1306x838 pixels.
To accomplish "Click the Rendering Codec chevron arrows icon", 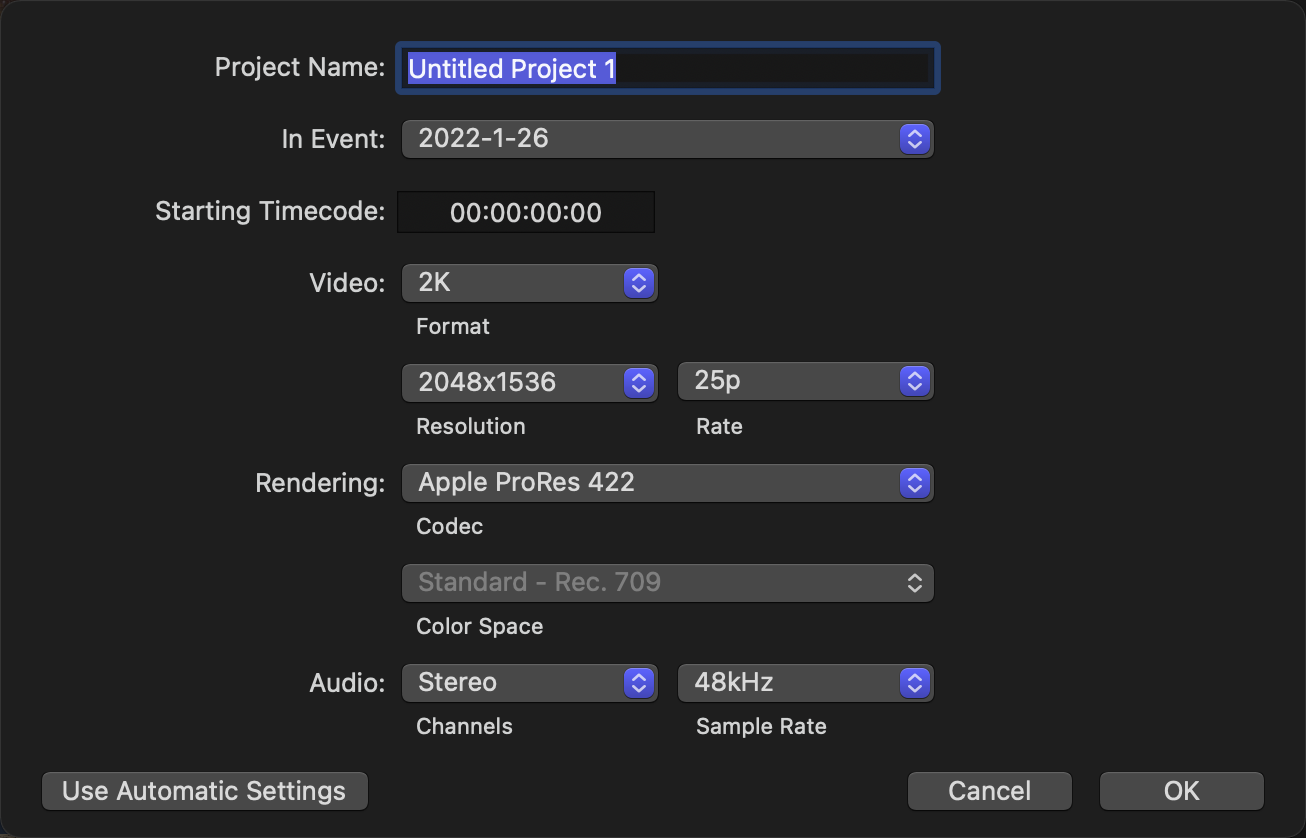I will (914, 483).
